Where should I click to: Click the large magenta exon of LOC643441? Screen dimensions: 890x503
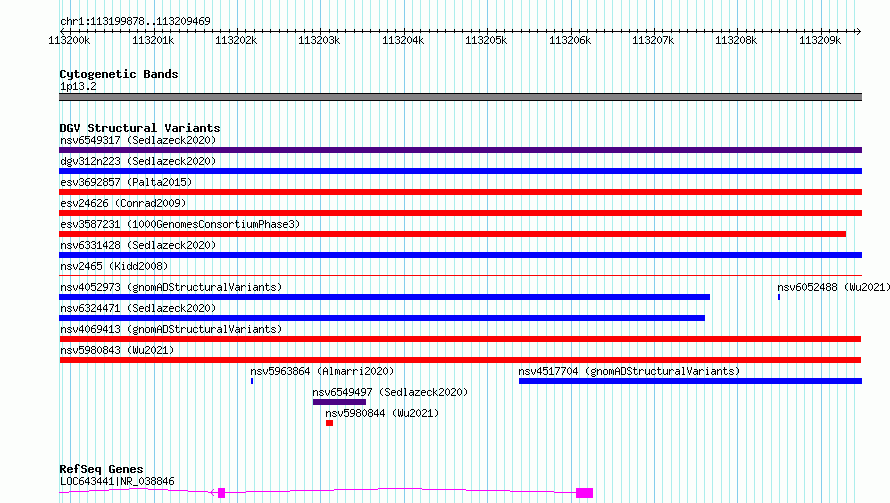point(585,493)
